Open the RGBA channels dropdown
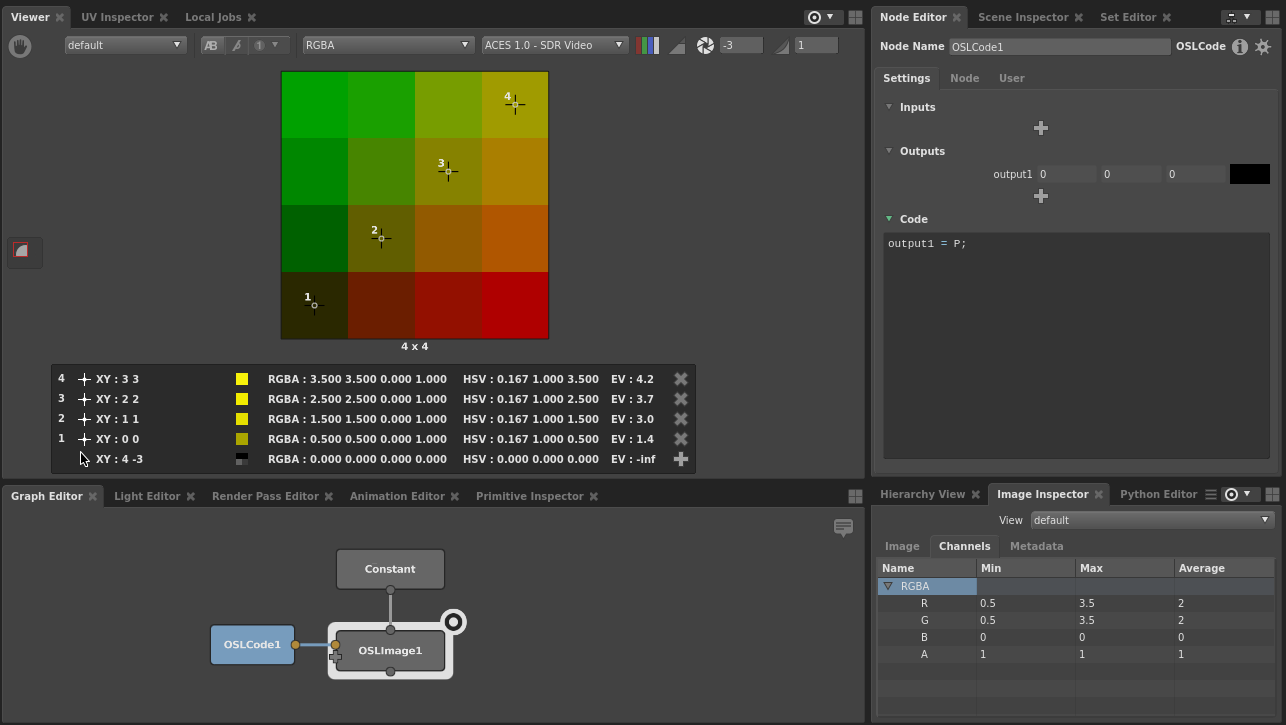Viewport: 1286px width, 725px height. tap(387, 45)
